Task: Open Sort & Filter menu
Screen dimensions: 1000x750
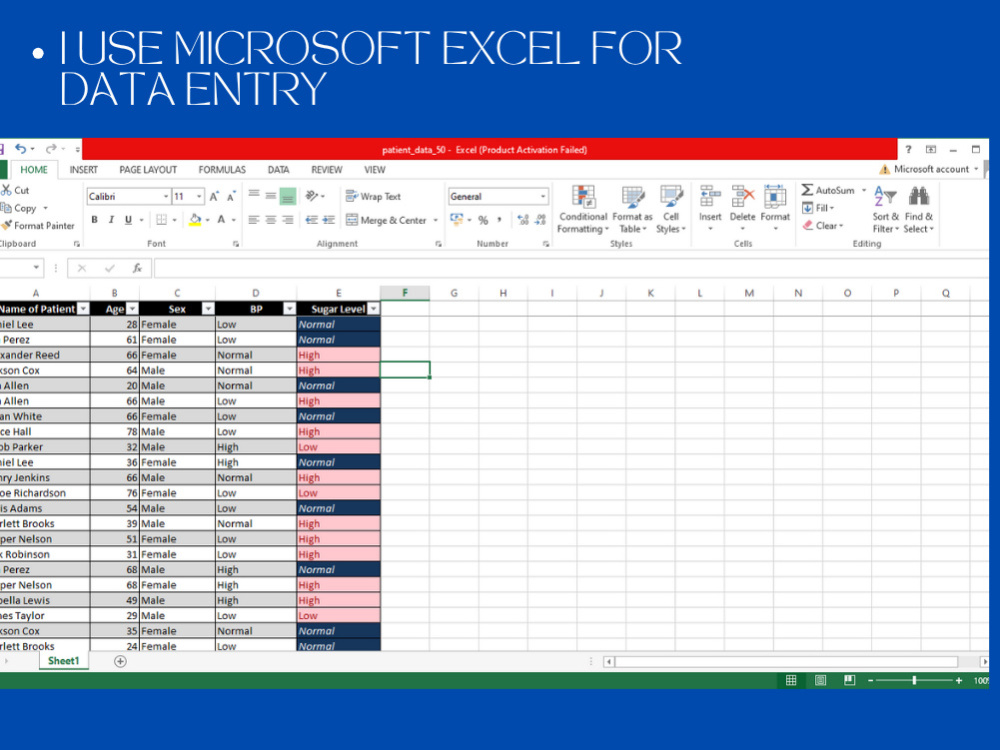Action: 885,210
